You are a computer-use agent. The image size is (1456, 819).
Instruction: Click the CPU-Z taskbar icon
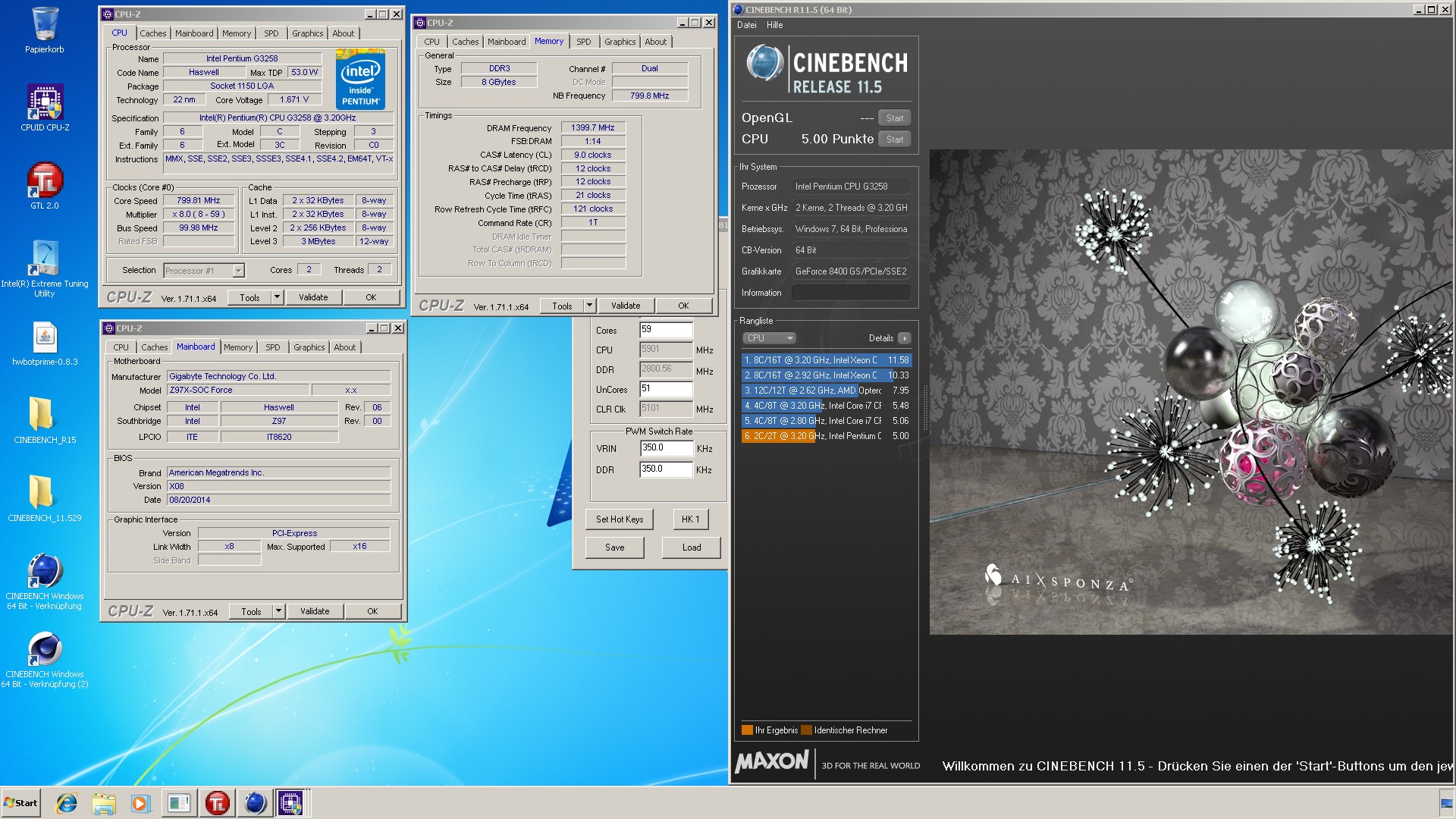click(290, 803)
